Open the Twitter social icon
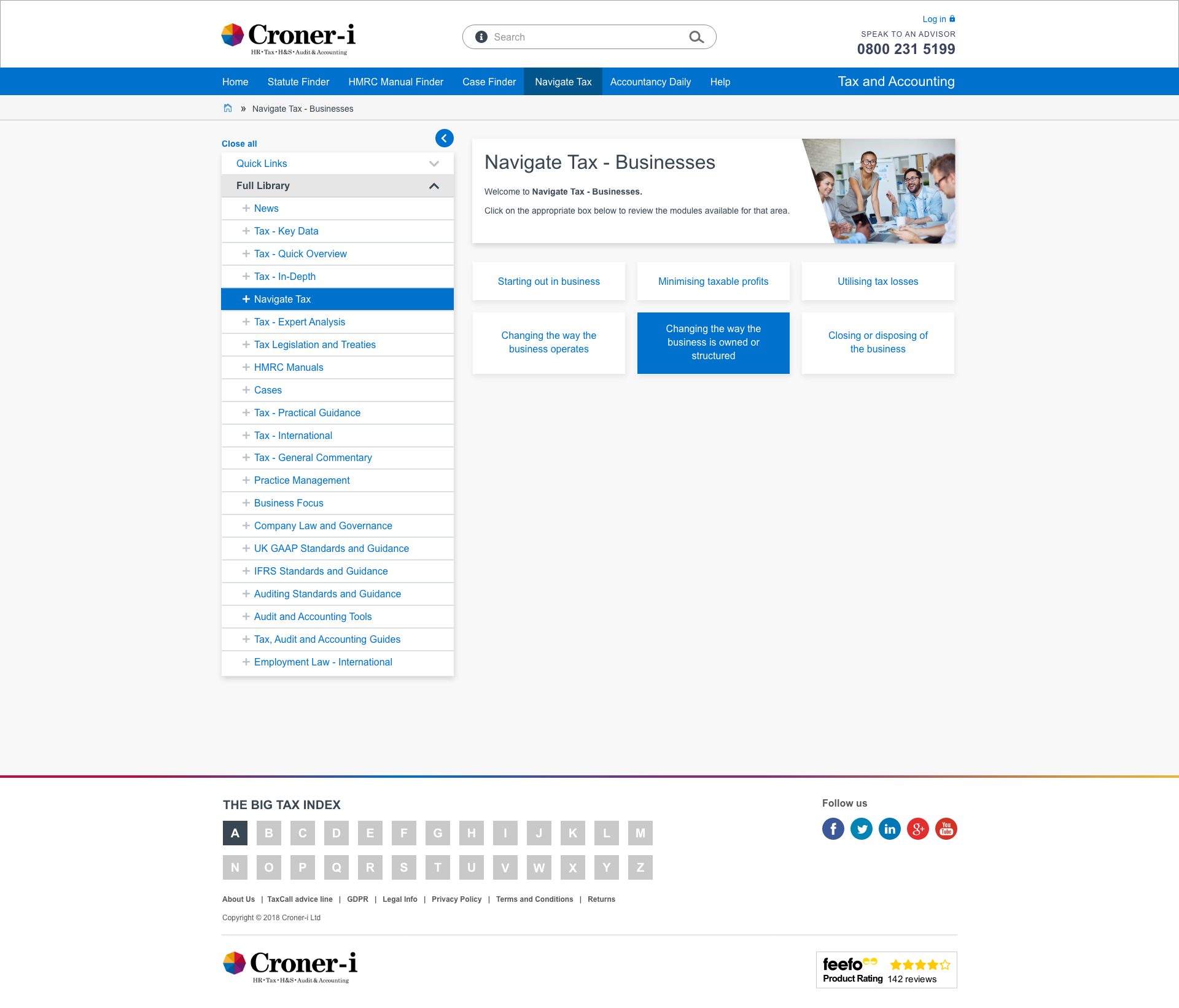Screen dimensions: 1179x1008 pos(861,829)
